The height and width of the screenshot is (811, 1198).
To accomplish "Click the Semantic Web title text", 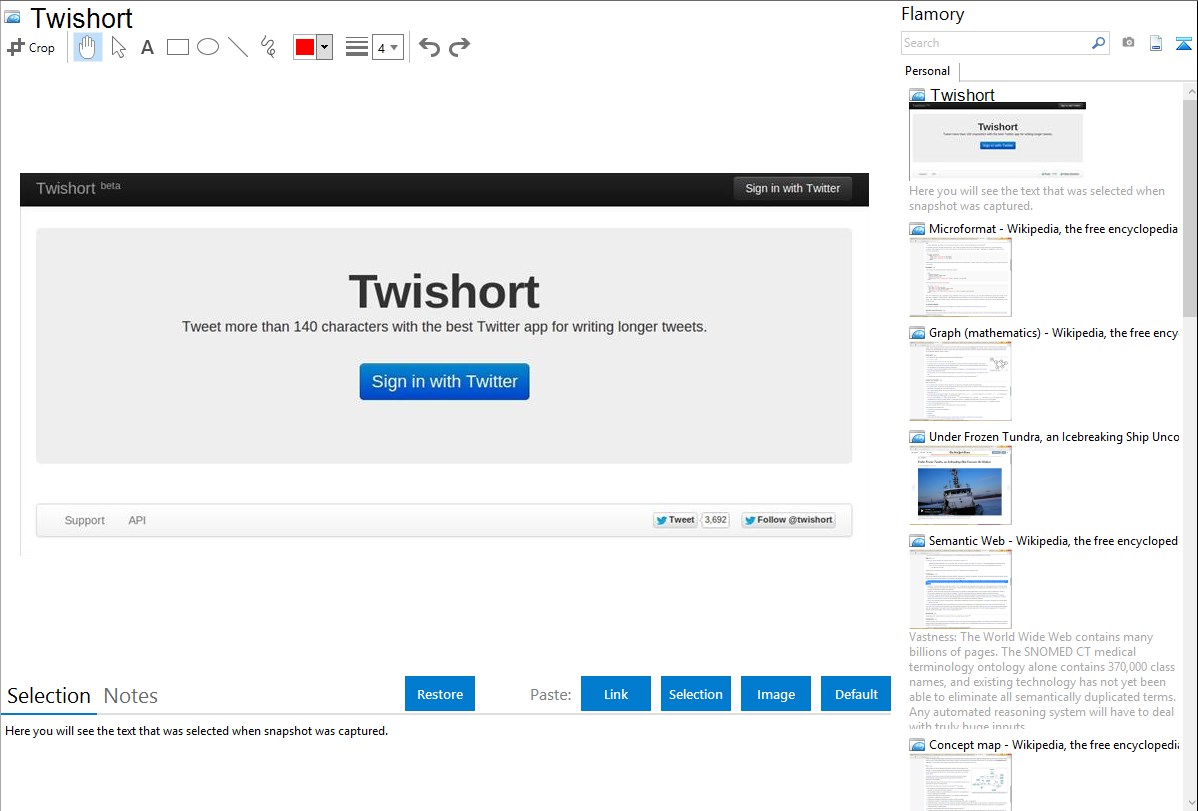I will click(x=1053, y=540).
